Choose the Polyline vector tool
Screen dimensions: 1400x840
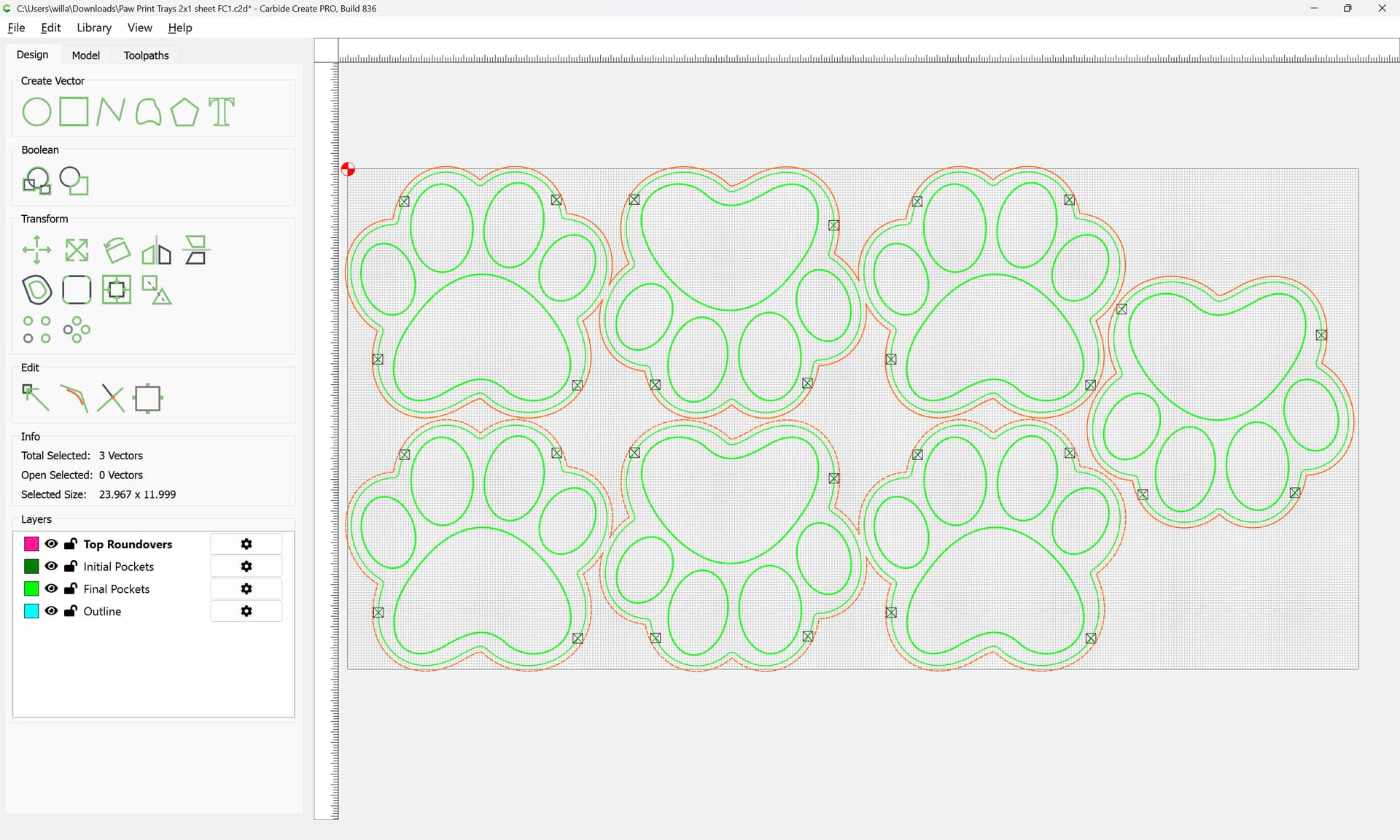[110, 112]
